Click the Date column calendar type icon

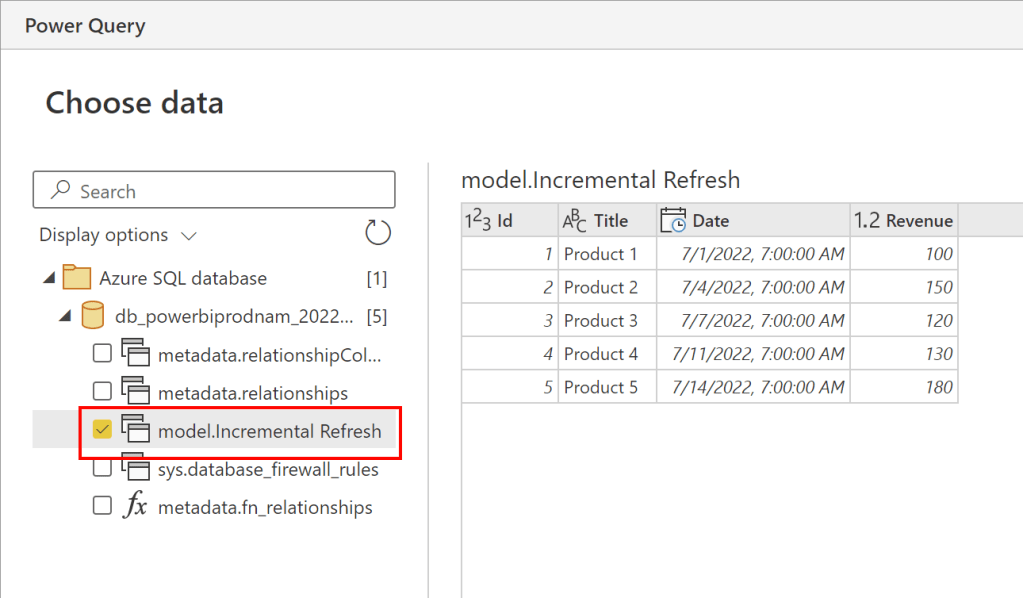click(673, 221)
